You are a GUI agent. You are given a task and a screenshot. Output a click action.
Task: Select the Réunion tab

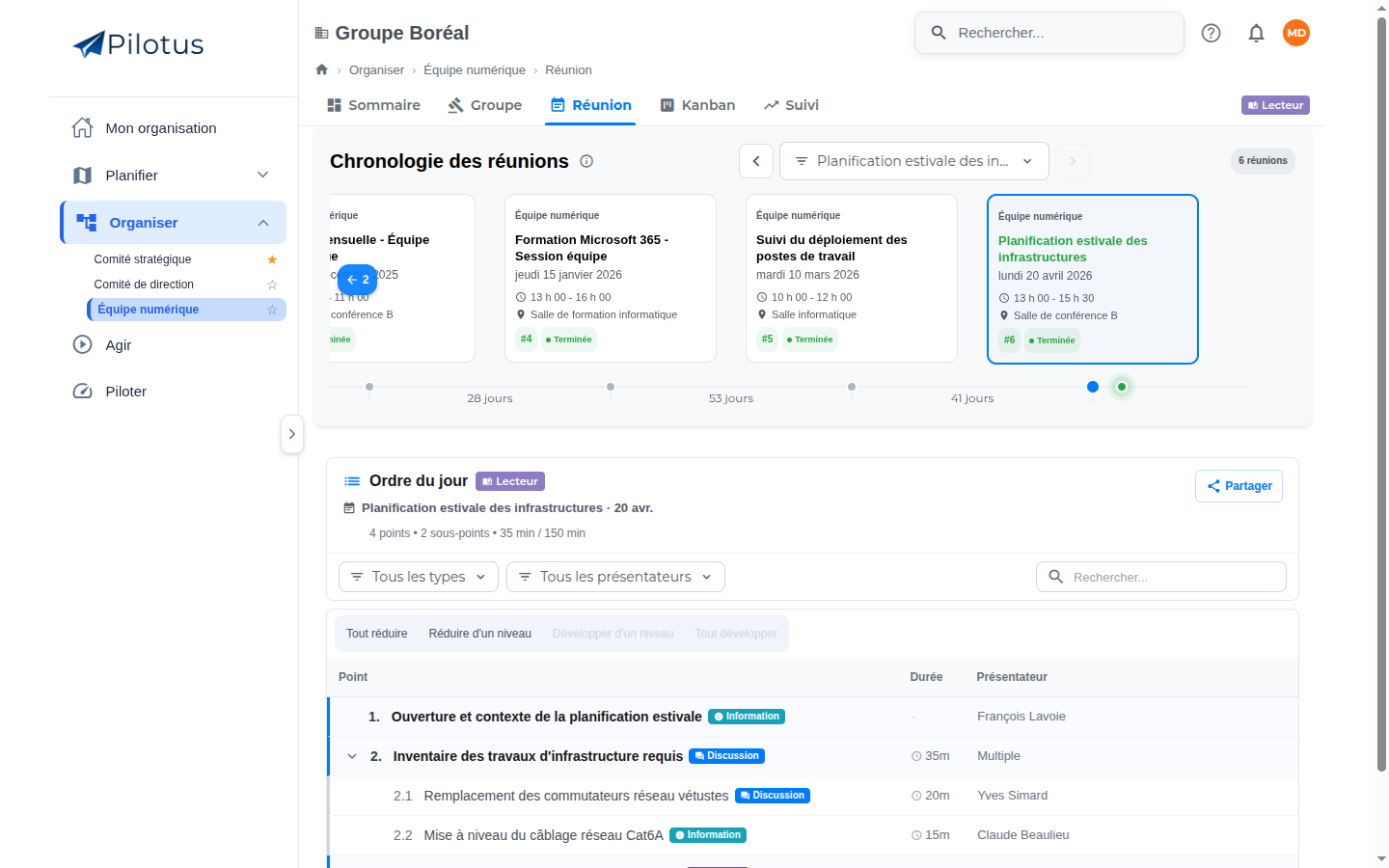click(591, 105)
